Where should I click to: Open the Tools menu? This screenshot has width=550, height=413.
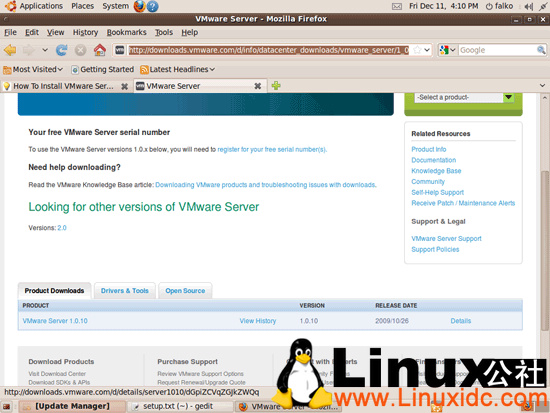164,32
